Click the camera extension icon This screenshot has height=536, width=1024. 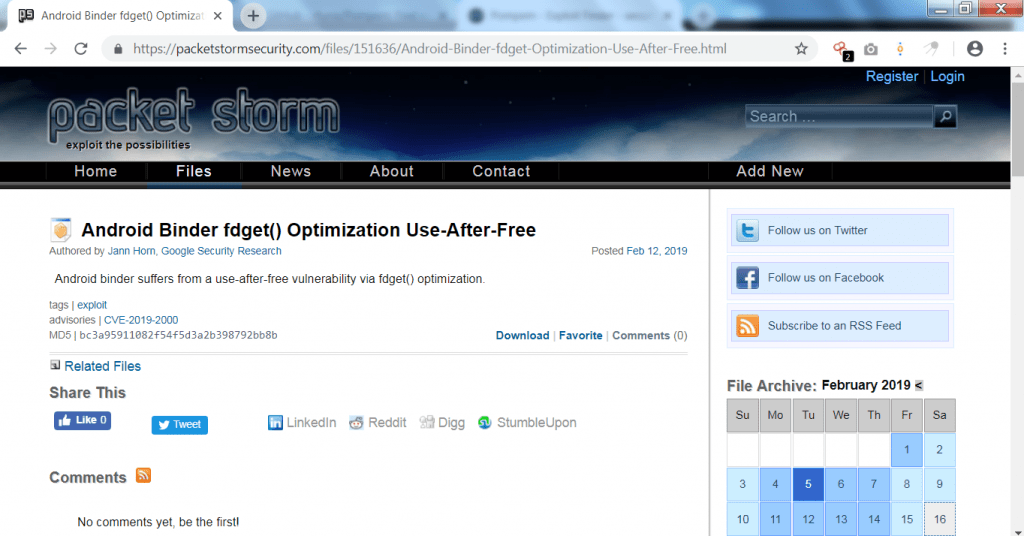pyautogui.click(x=871, y=49)
